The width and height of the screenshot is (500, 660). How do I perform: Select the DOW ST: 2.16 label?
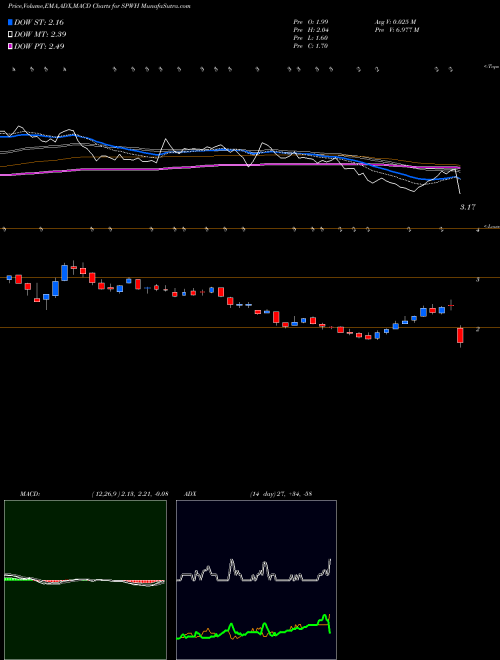click(39, 22)
